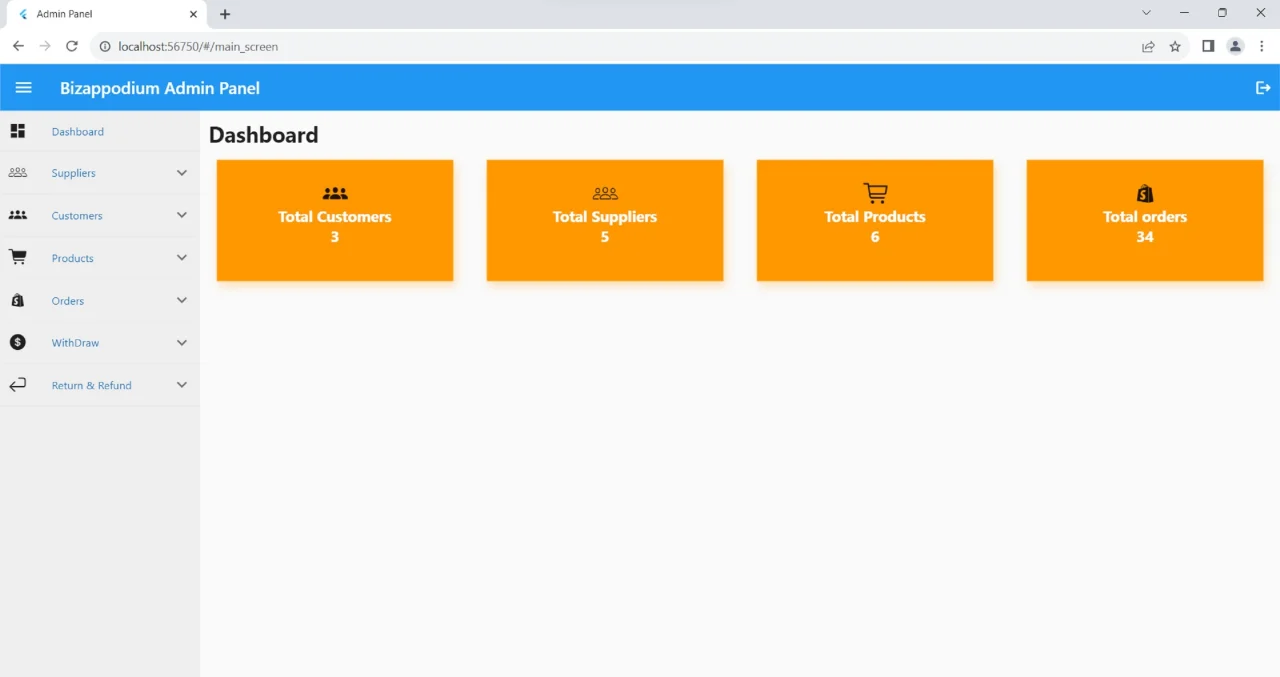This screenshot has width=1280, height=677.
Task: Click the WithDraw dollar coin icon
Action: click(x=18, y=342)
